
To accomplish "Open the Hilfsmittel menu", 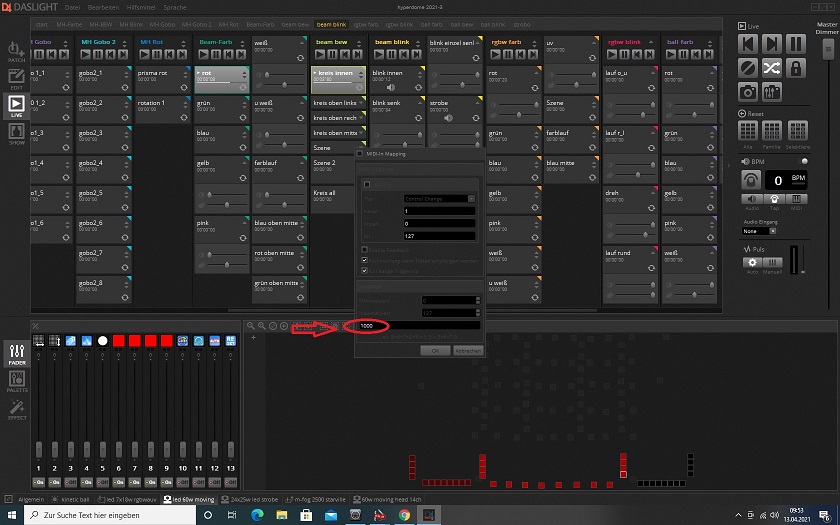I will click(141, 8).
